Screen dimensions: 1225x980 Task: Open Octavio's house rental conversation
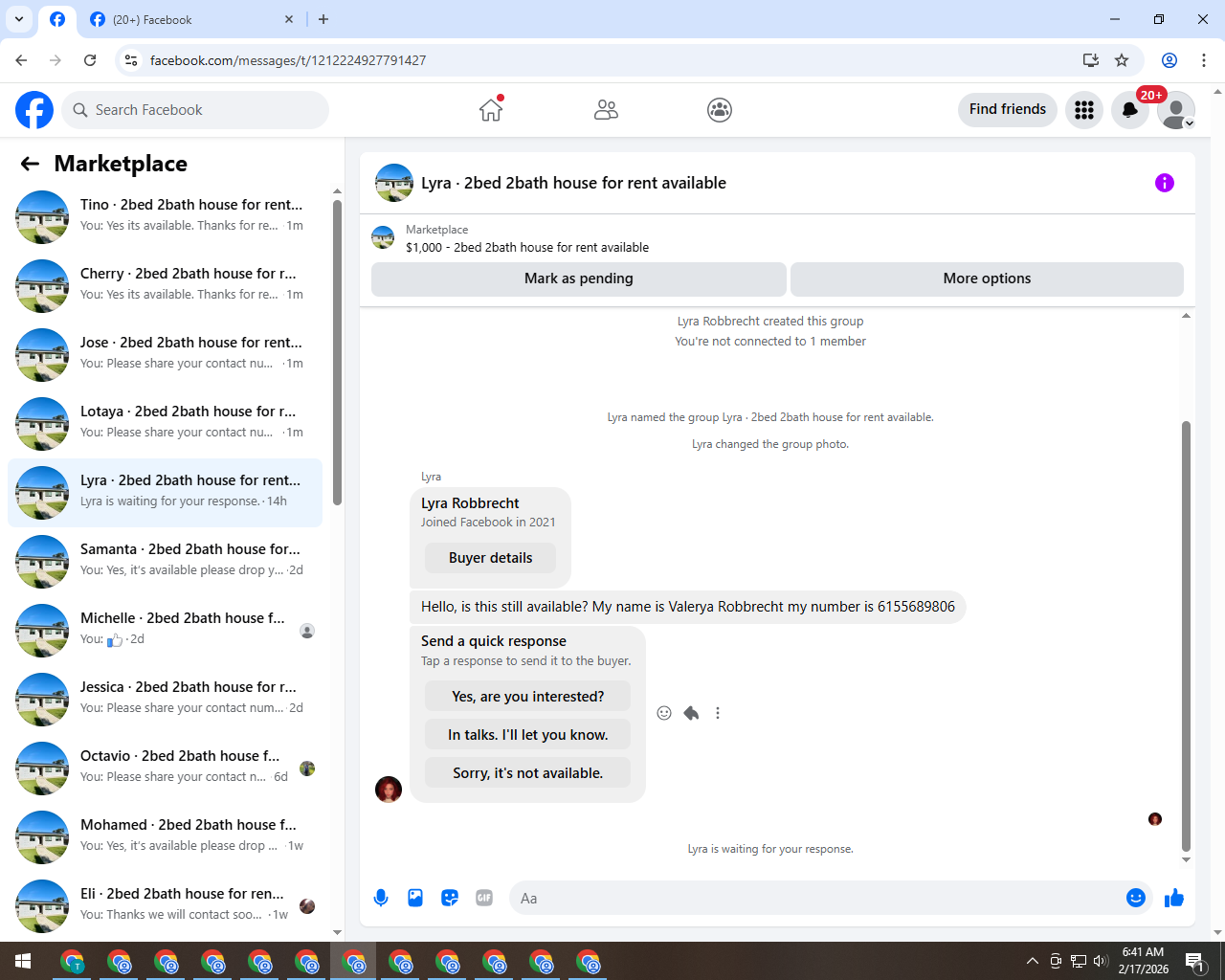click(165, 768)
